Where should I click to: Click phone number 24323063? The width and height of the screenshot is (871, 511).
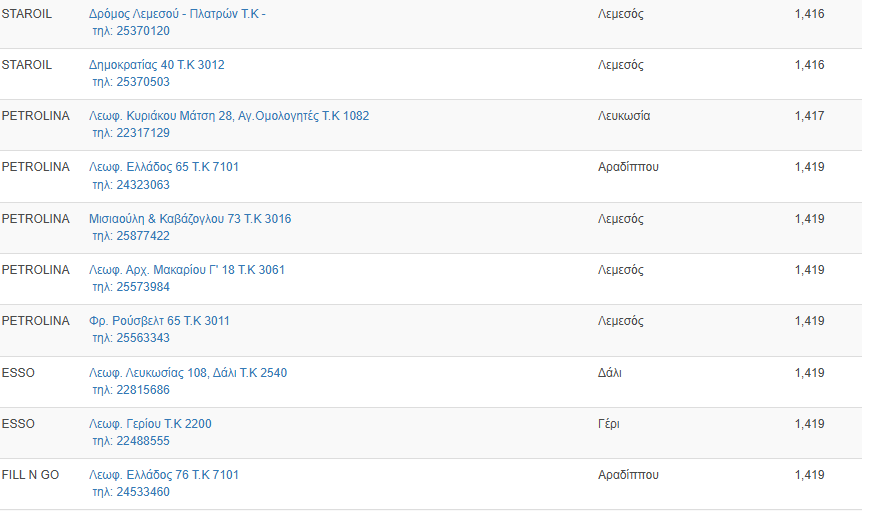pos(131,185)
